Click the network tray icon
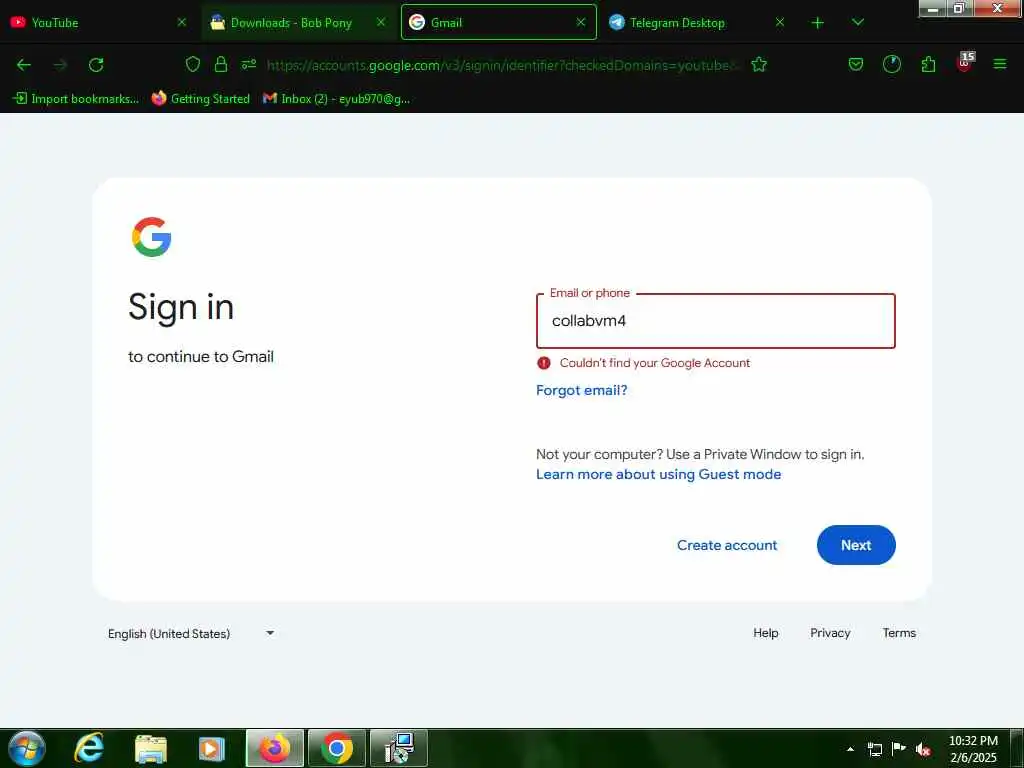This screenshot has width=1024, height=768. pos(874,749)
